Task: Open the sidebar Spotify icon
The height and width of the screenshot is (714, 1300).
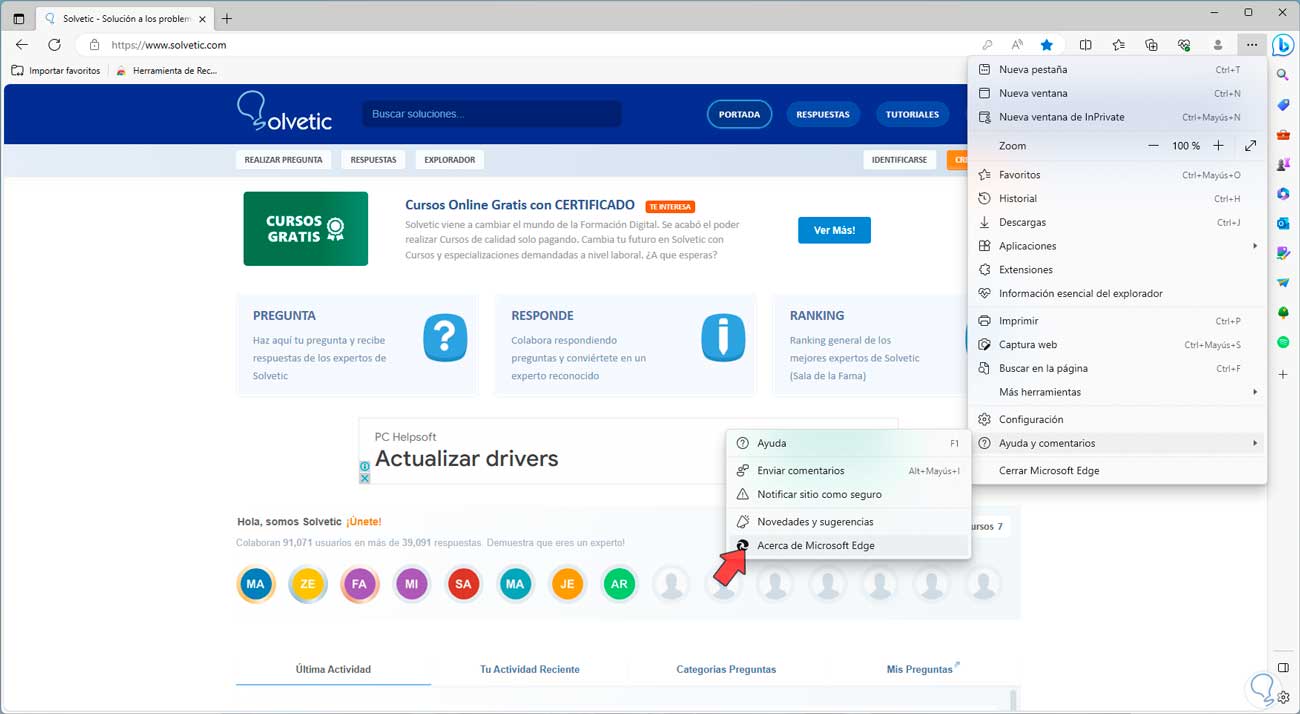Action: coord(1283,342)
